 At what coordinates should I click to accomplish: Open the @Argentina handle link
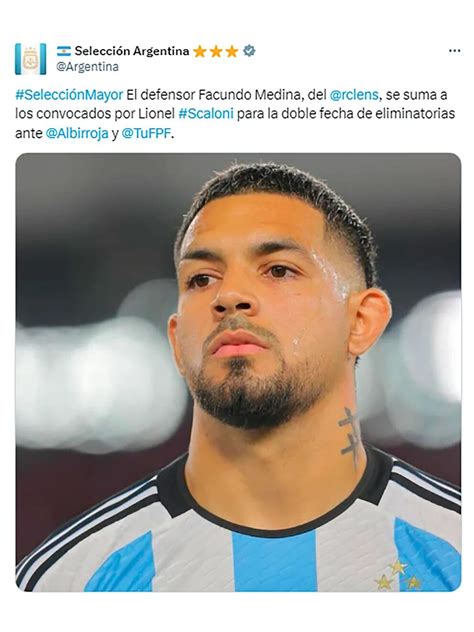[87, 67]
